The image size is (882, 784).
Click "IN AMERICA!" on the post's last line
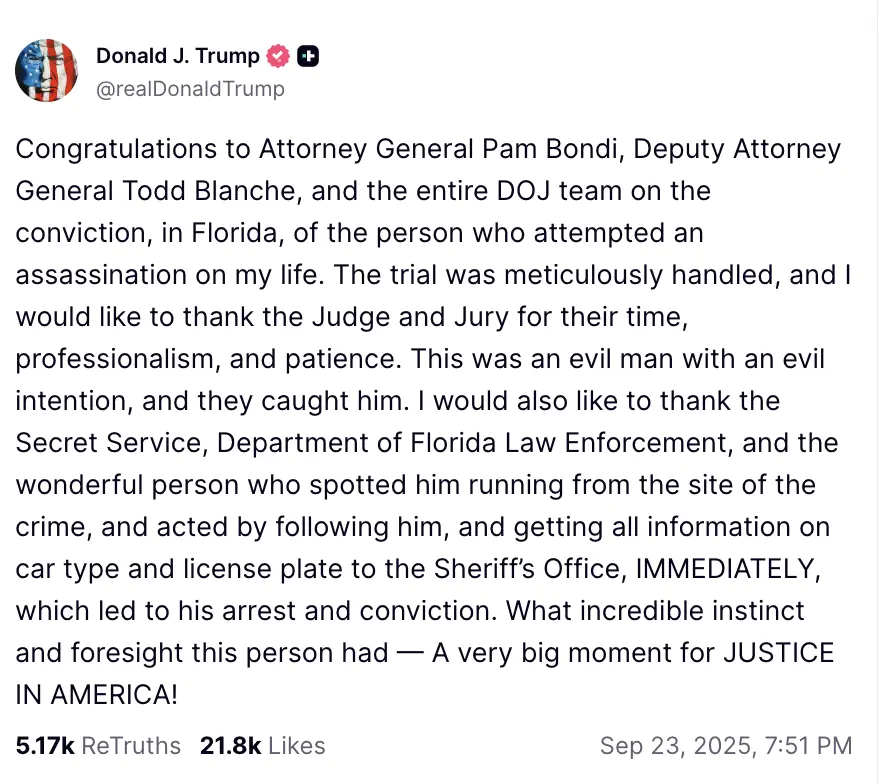coord(97,695)
